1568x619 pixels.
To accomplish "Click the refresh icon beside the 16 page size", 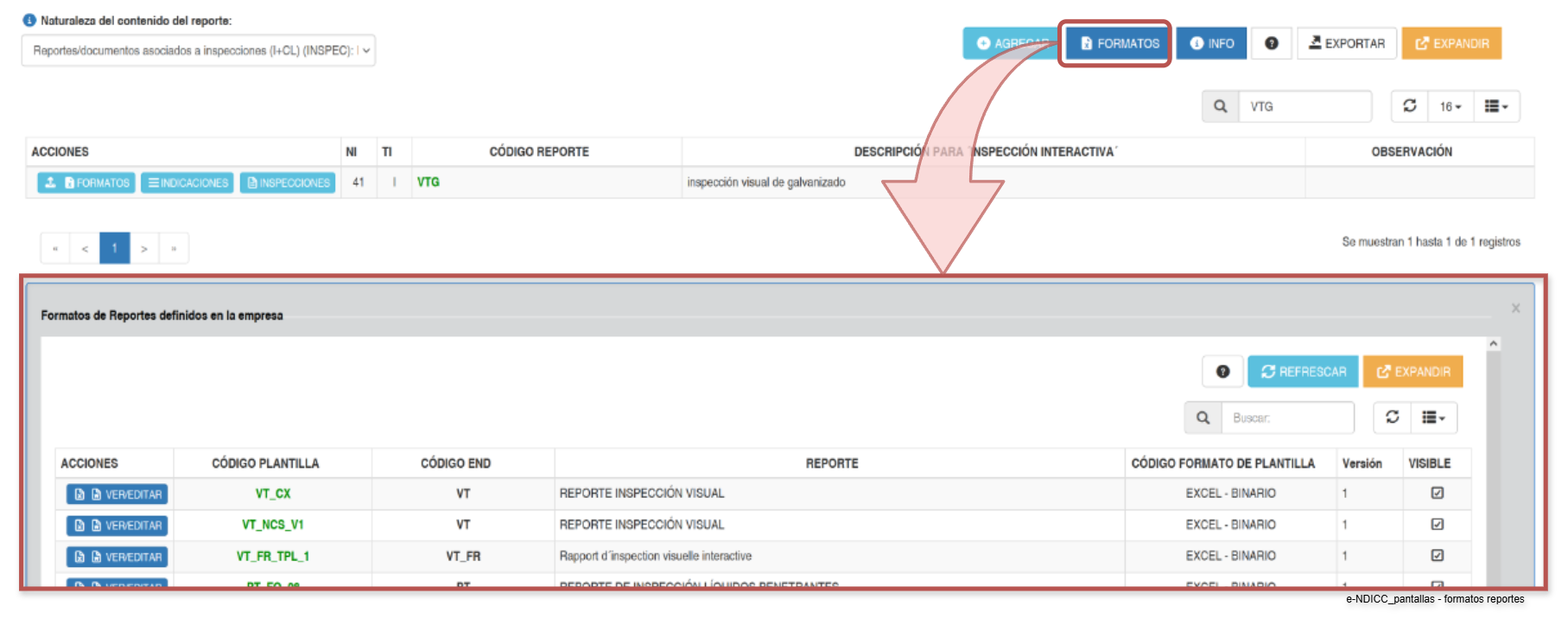I will click(1410, 106).
